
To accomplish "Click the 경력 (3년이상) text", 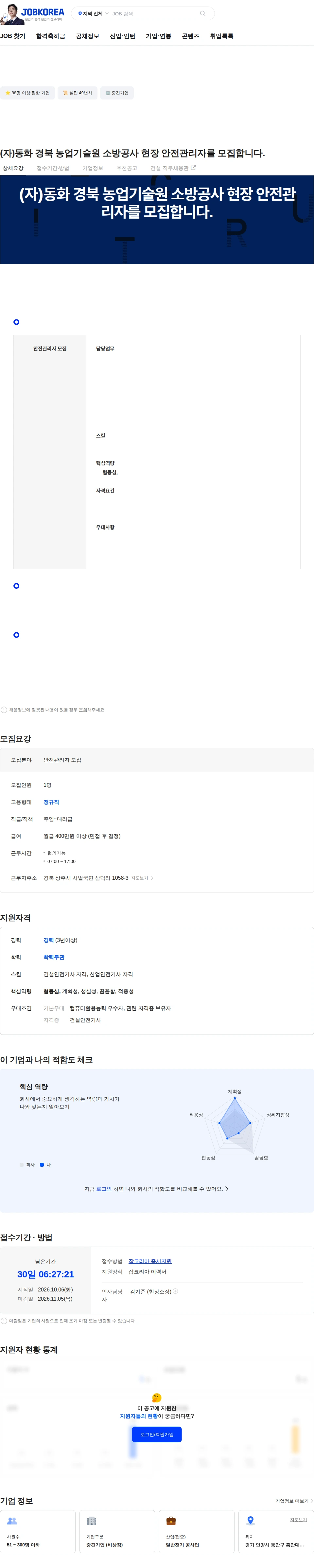I will tap(60, 940).
